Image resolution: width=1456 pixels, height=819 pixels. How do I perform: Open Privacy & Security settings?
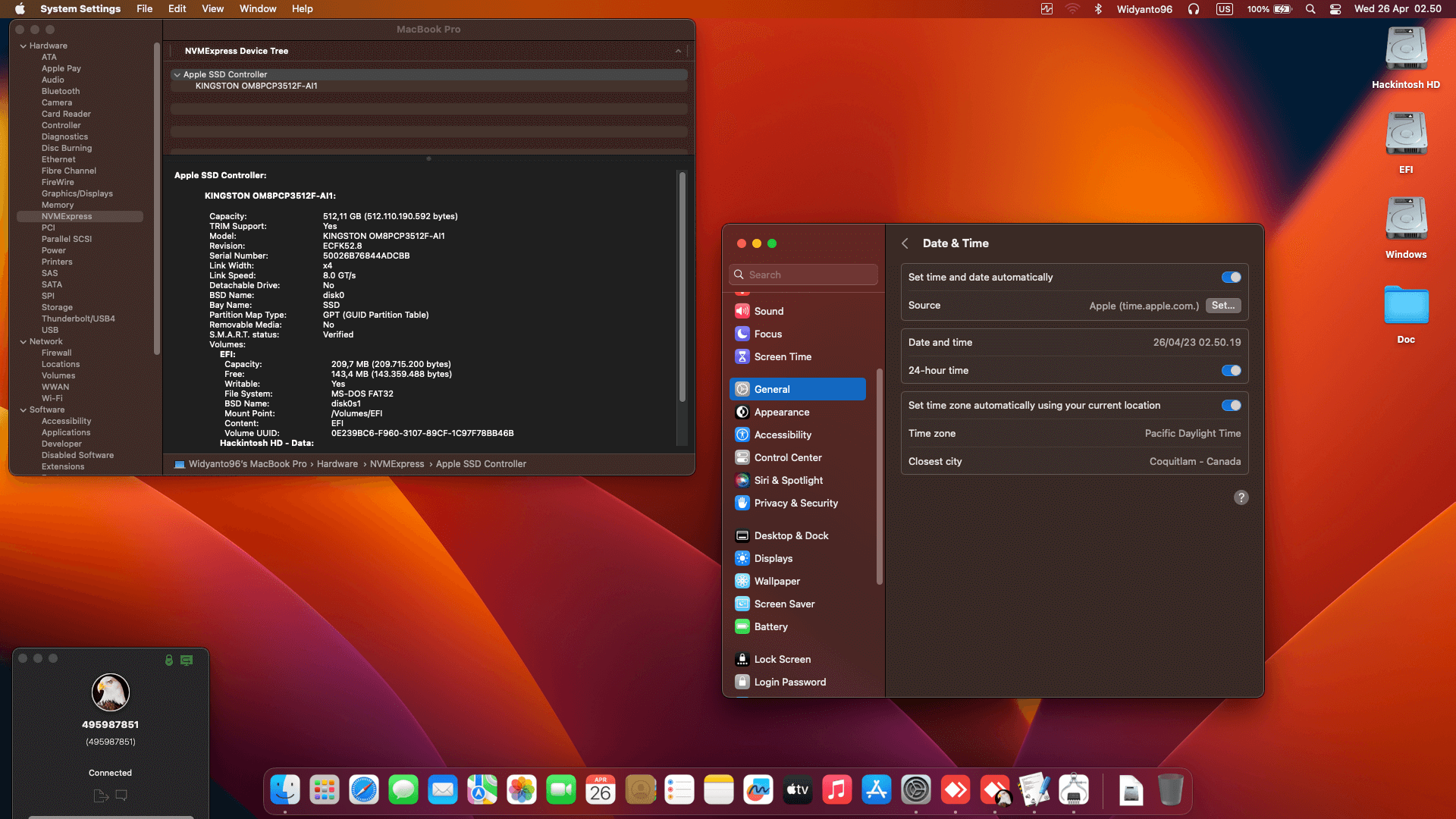[798, 504]
